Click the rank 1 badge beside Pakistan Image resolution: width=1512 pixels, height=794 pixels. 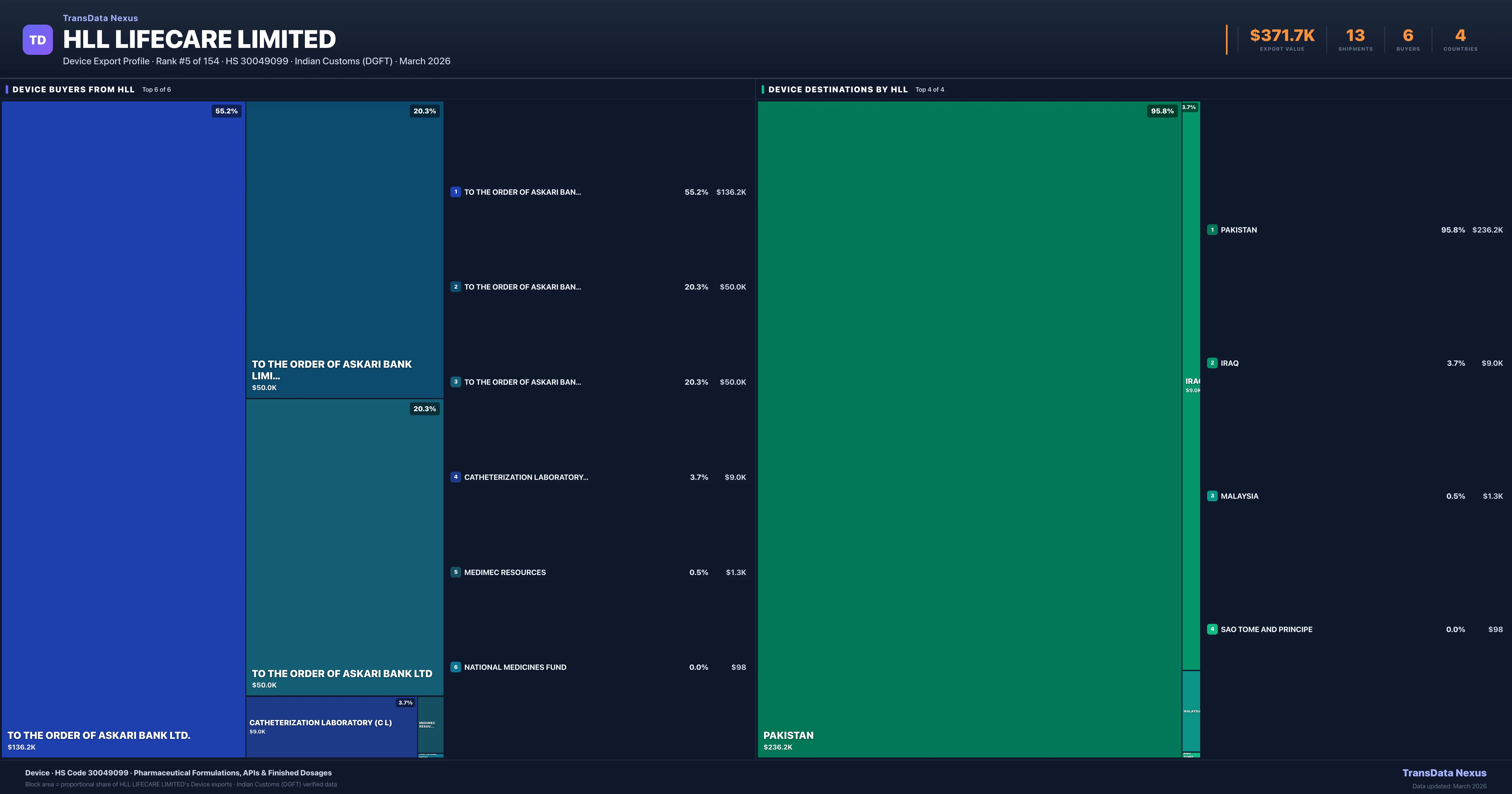(1212, 230)
